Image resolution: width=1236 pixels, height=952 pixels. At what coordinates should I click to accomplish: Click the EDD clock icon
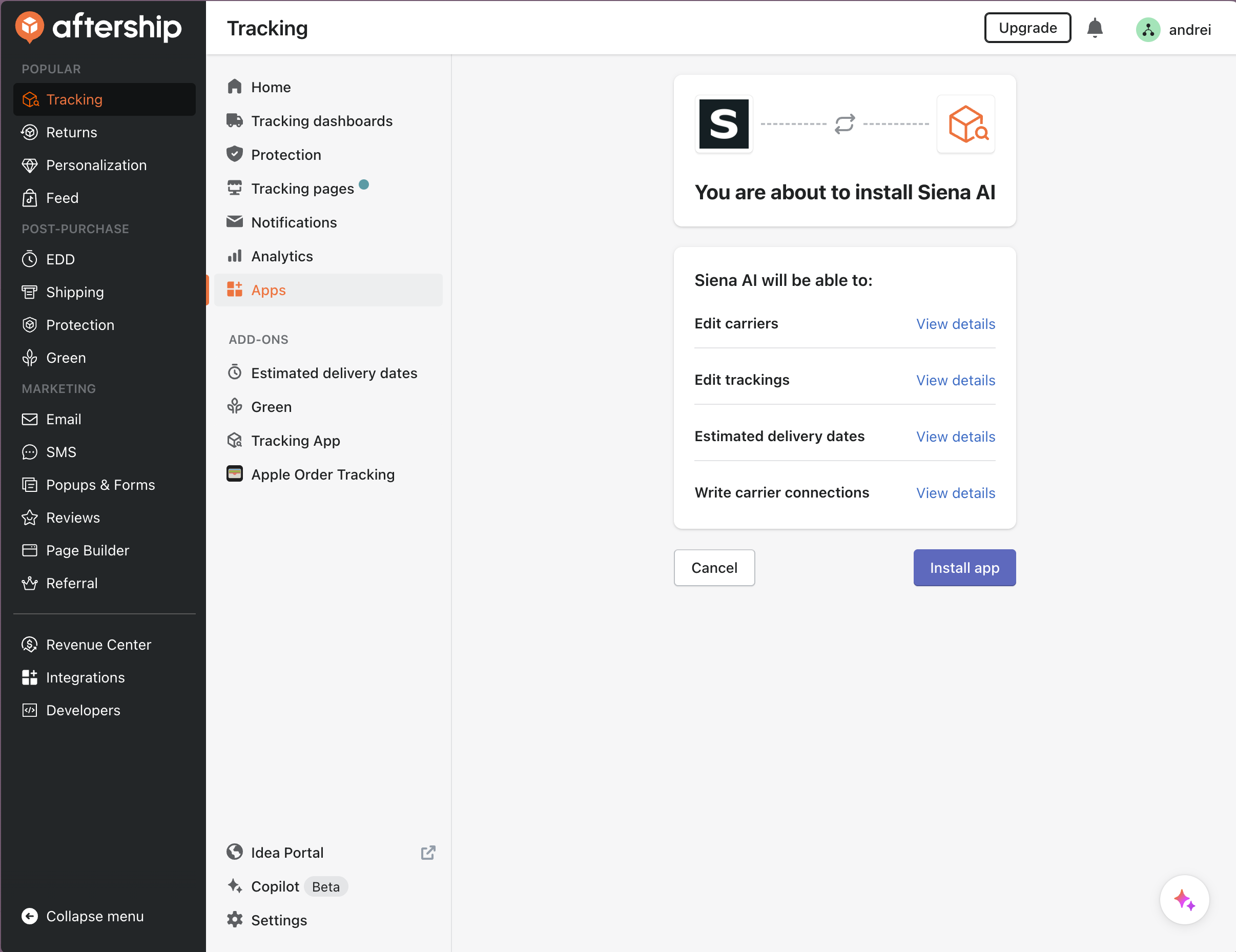point(29,259)
